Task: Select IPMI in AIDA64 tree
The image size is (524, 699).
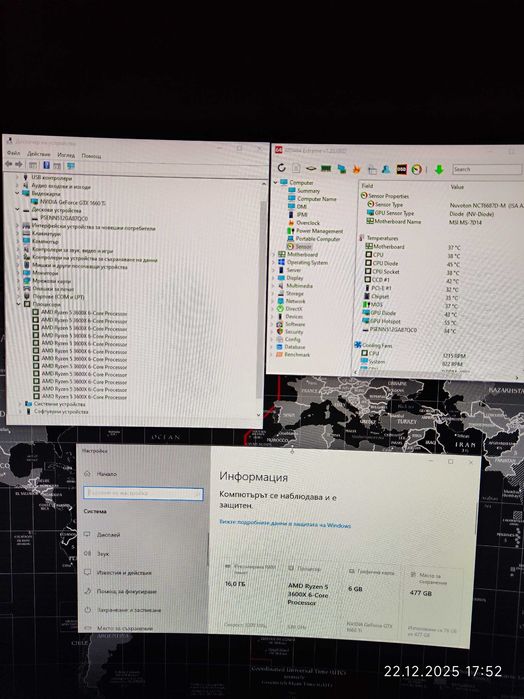Action: click(297, 214)
